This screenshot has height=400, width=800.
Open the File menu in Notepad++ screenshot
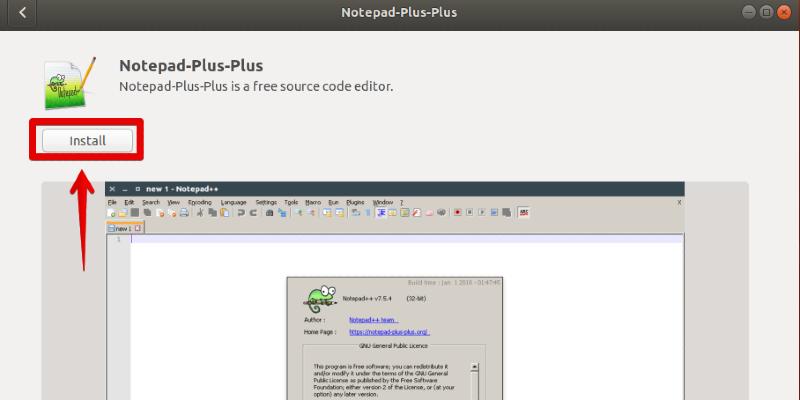[x=112, y=202]
